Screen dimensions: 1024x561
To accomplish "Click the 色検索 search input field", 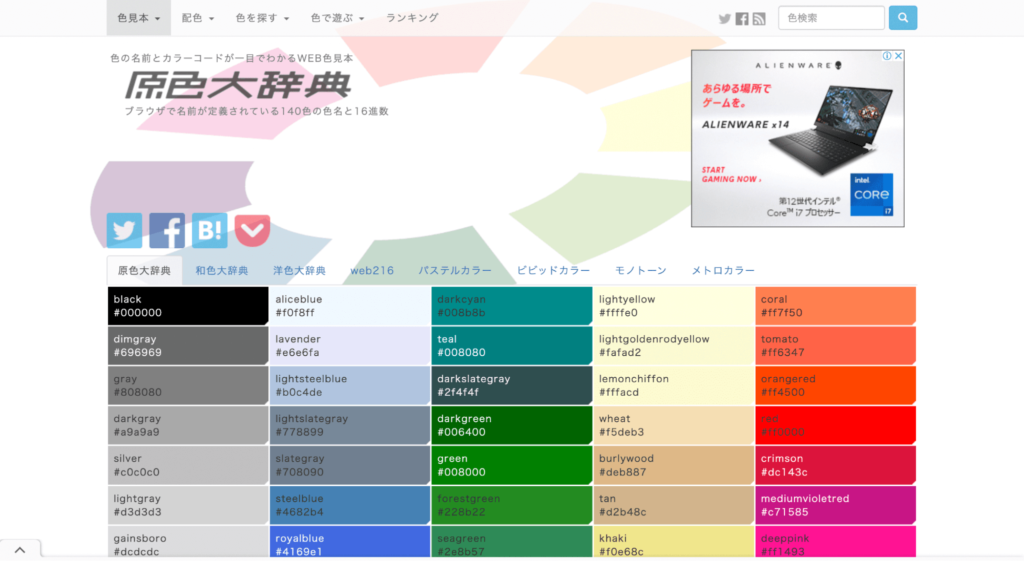I will pyautogui.click(x=831, y=18).
